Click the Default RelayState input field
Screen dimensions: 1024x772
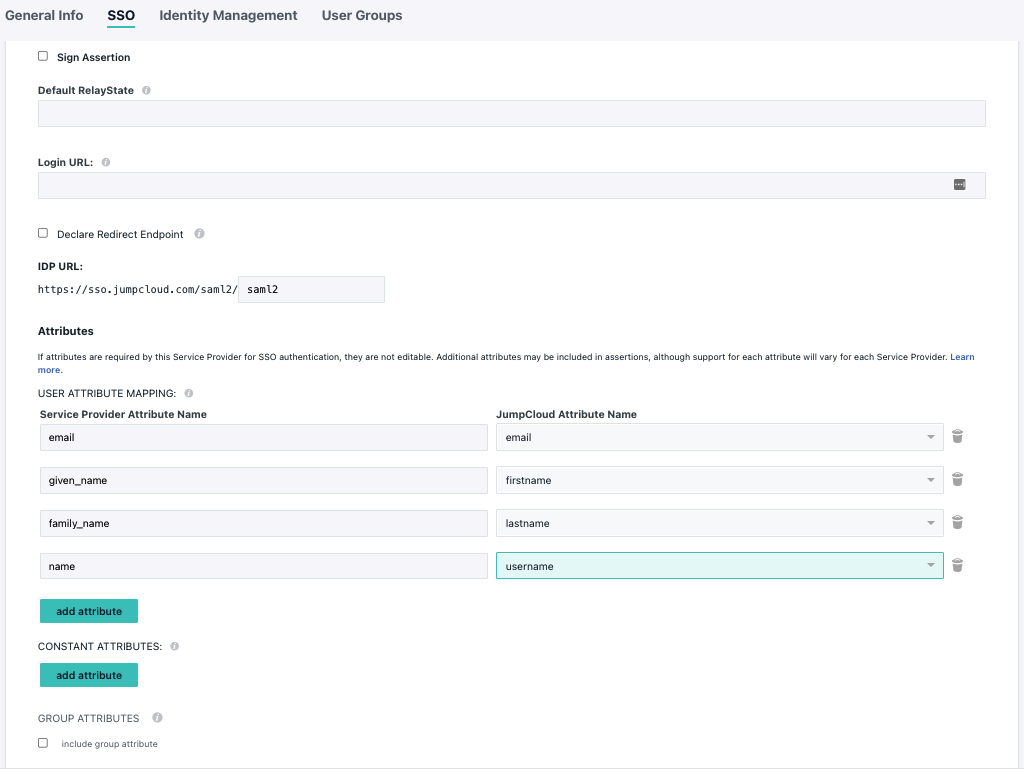click(x=511, y=114)
